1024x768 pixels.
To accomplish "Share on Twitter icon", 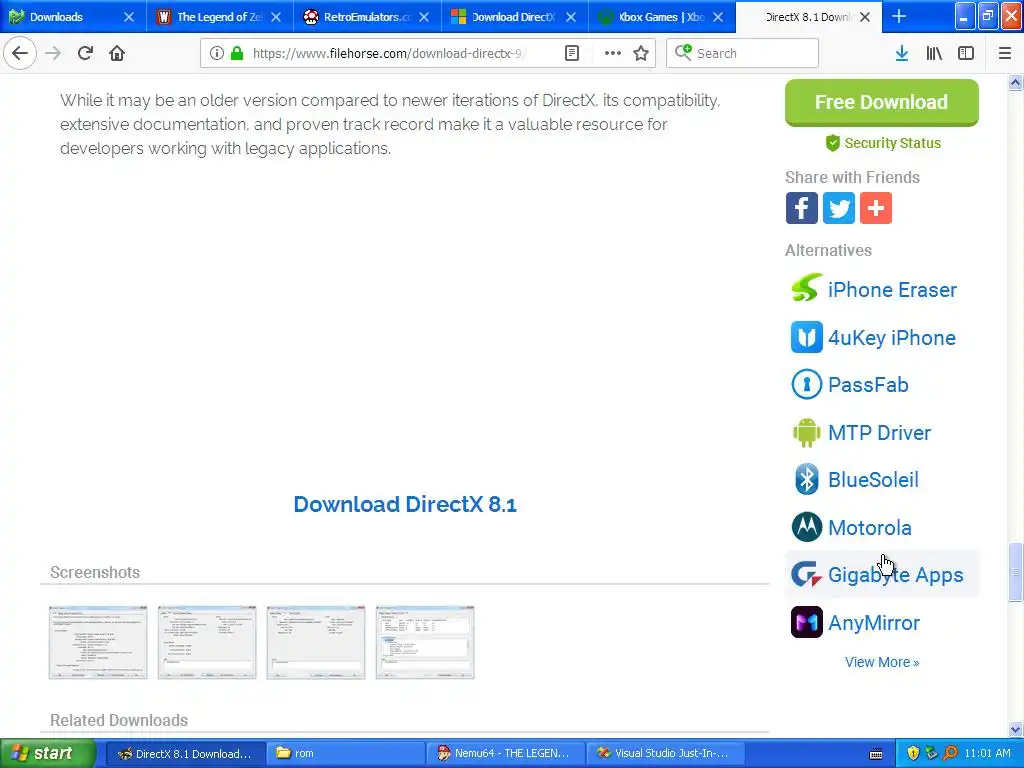I will (839, 208).
